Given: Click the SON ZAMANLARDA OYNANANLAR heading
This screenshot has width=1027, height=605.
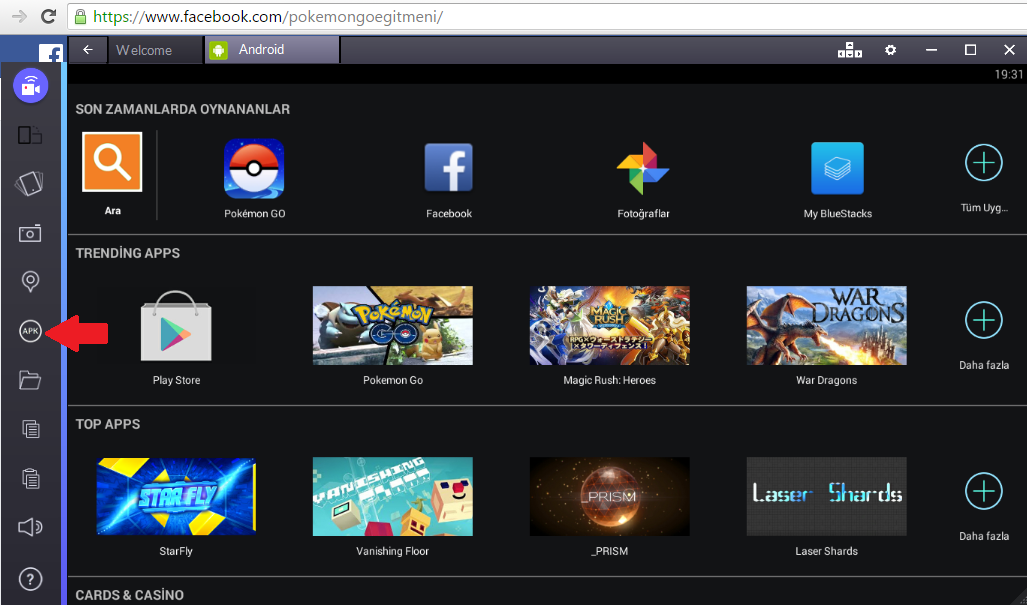Looking at the screenshot, I should 183,109.
